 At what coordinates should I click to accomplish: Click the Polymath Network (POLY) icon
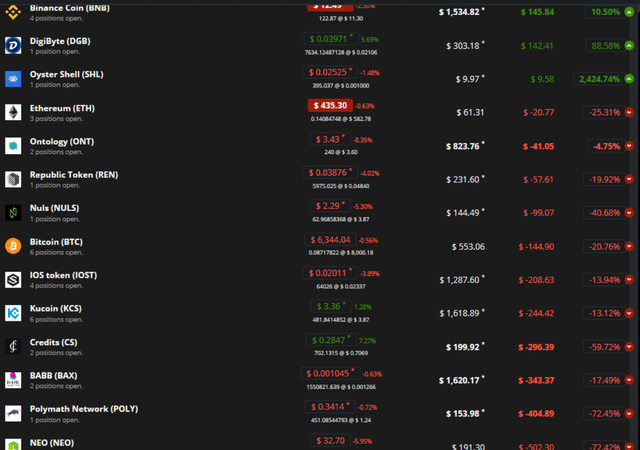13,414
